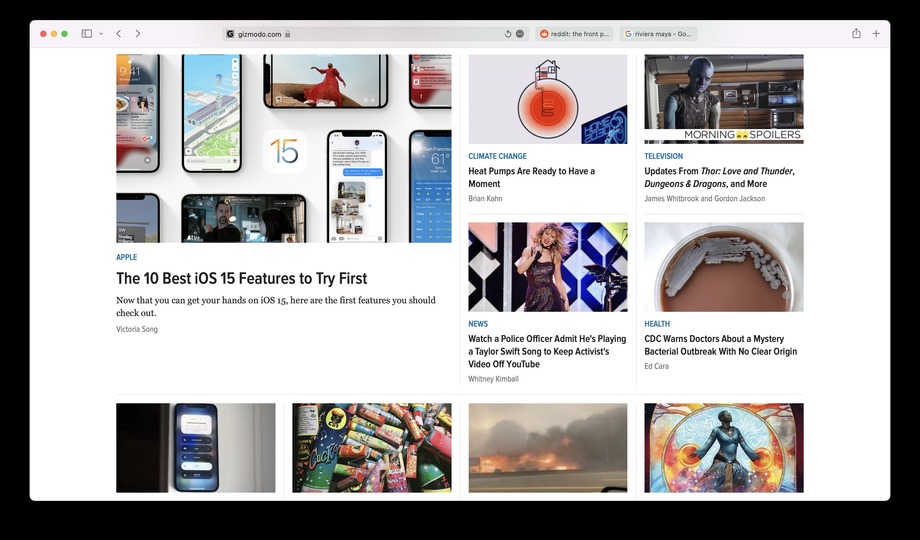Open "Updates From Thor: Love and Thunder" headline
This screenshot has height=540, width=920.
pos(719,177)
